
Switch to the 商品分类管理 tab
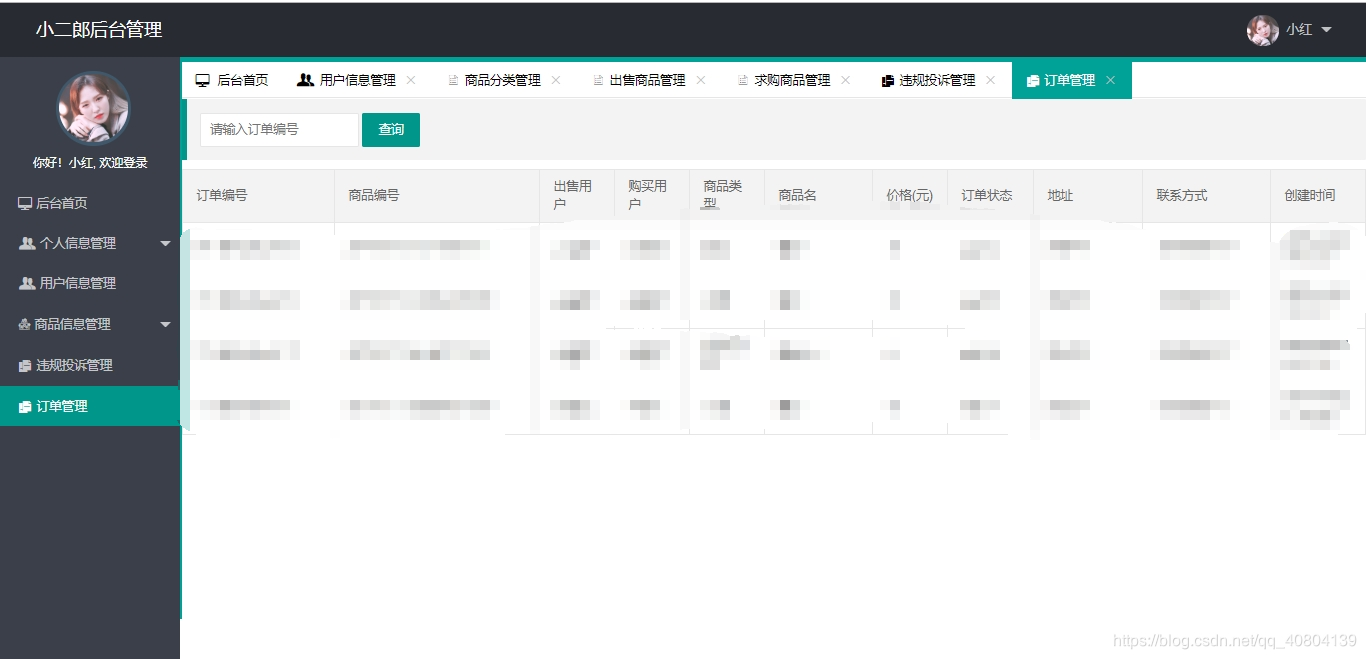[x=503, y=80]
